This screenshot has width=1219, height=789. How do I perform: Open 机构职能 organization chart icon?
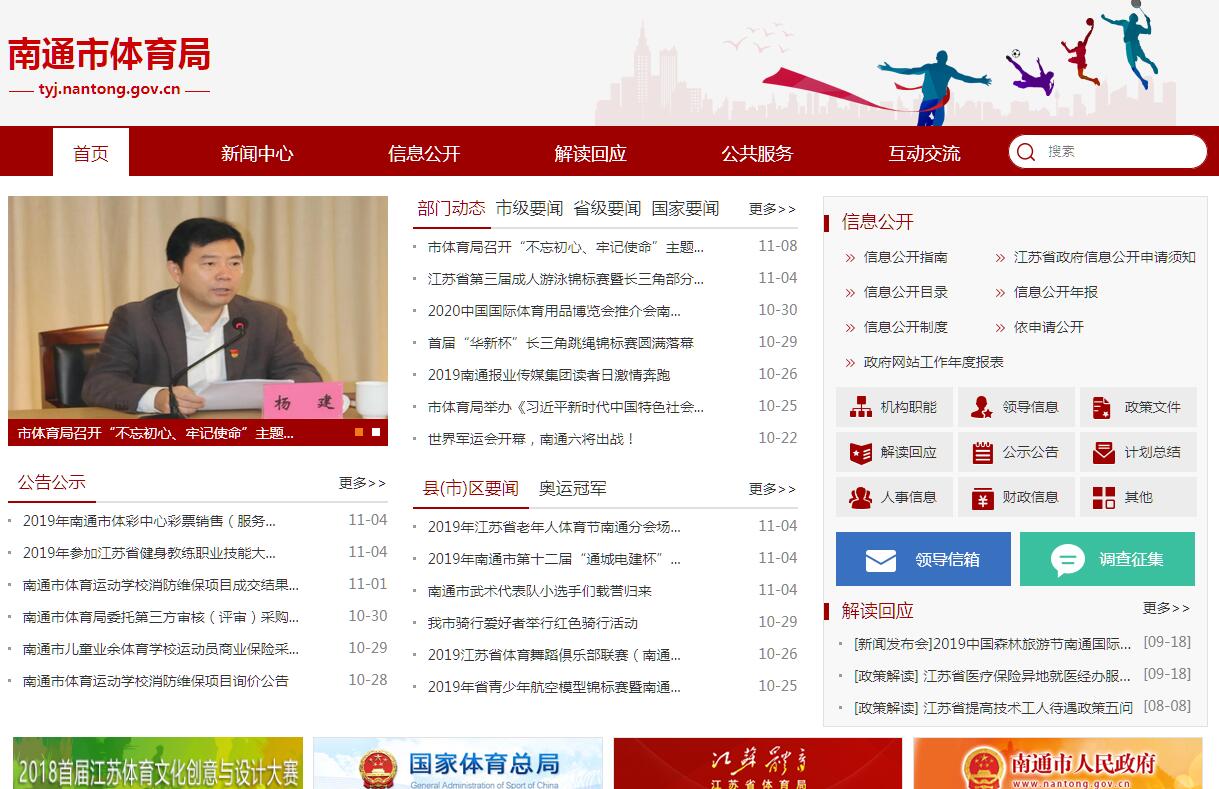(x=860, y=407)
